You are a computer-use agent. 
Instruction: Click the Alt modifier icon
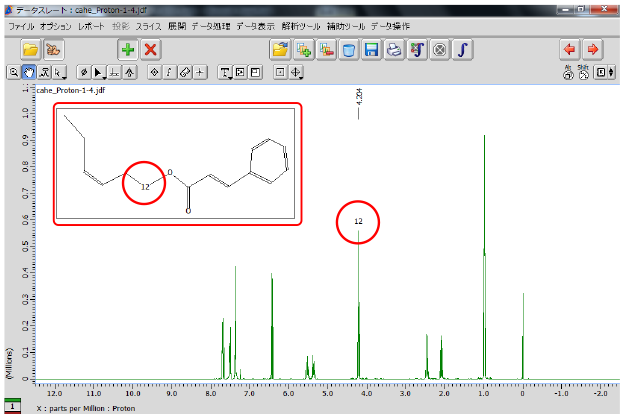[x=568, y=72]
